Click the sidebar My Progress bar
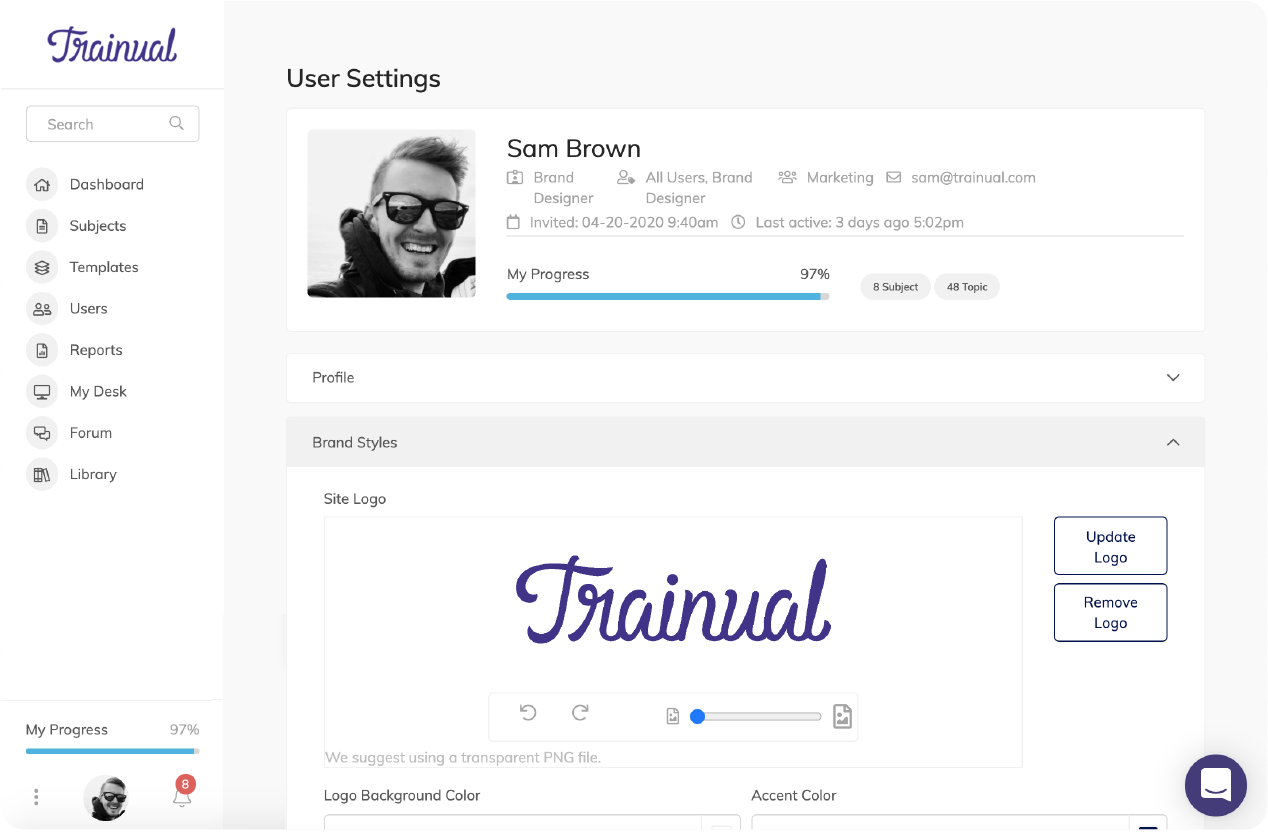 click(112, 751)
